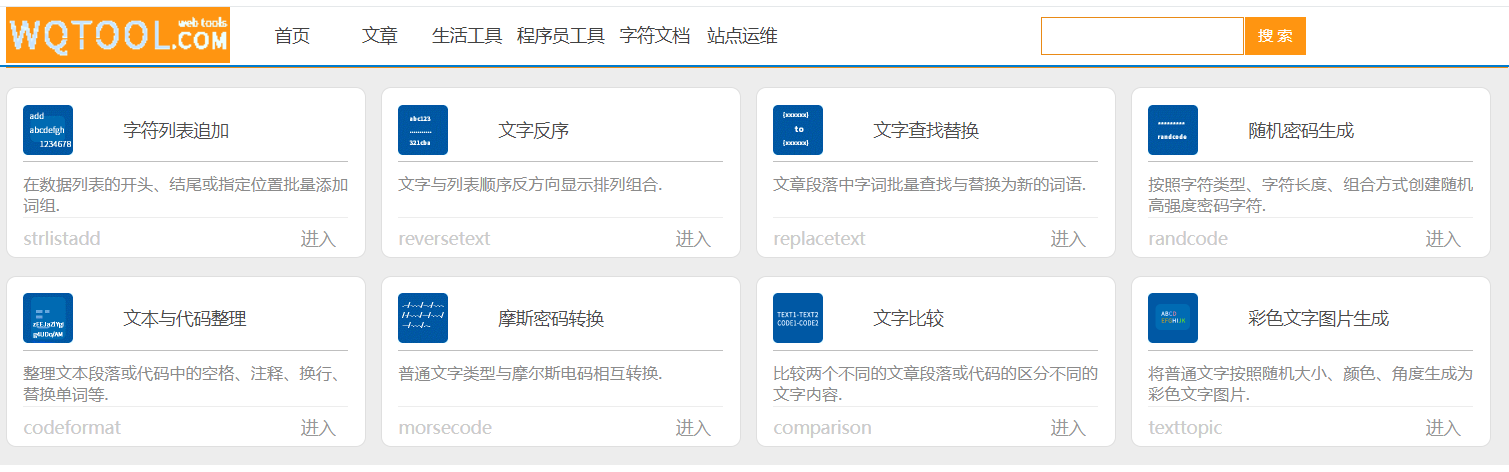Click 进入 on the morsecode card
This screenshot has height=472, width=1509.
[693, 428]
